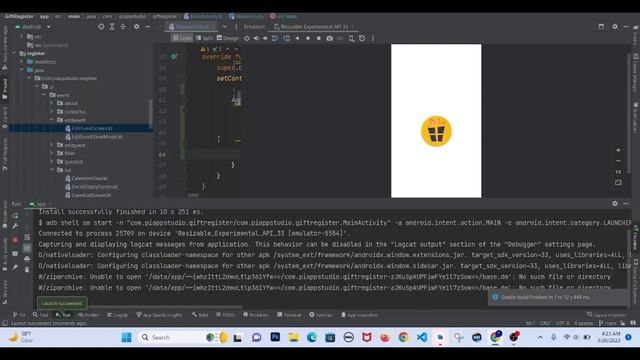Click emulator zoom out minus button

618,161
